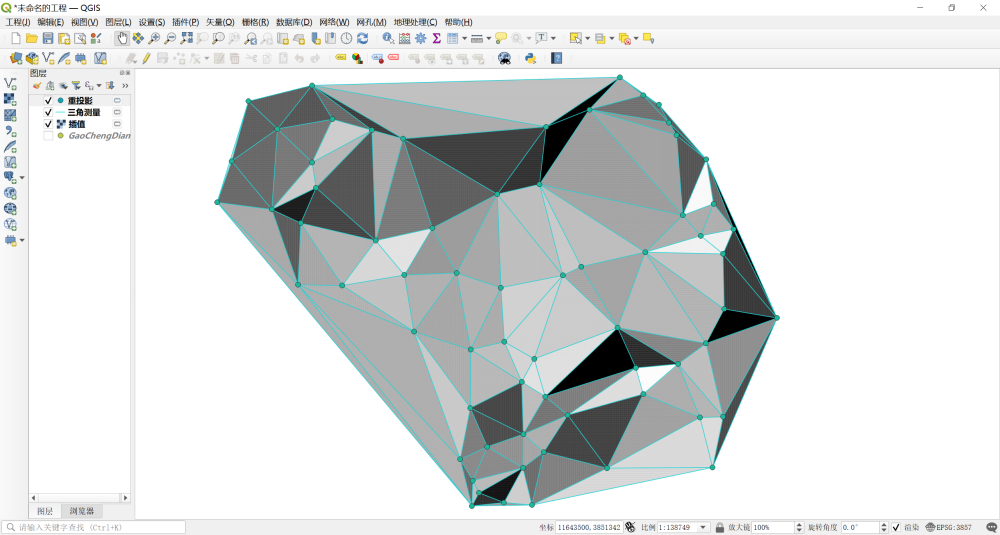Open the Statistical Summary sigma icon

[436, 38]
